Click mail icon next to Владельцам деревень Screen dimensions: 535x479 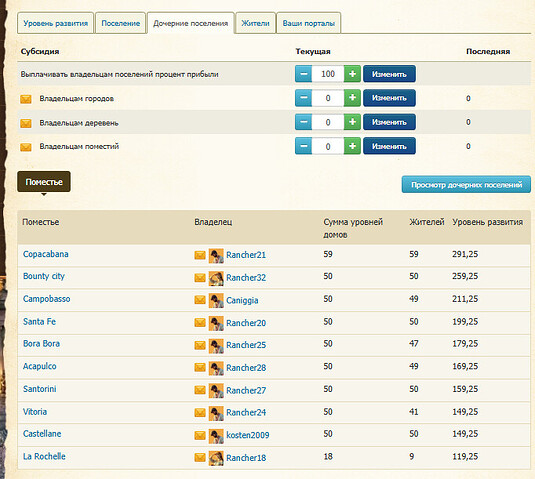tap(26, 123)
